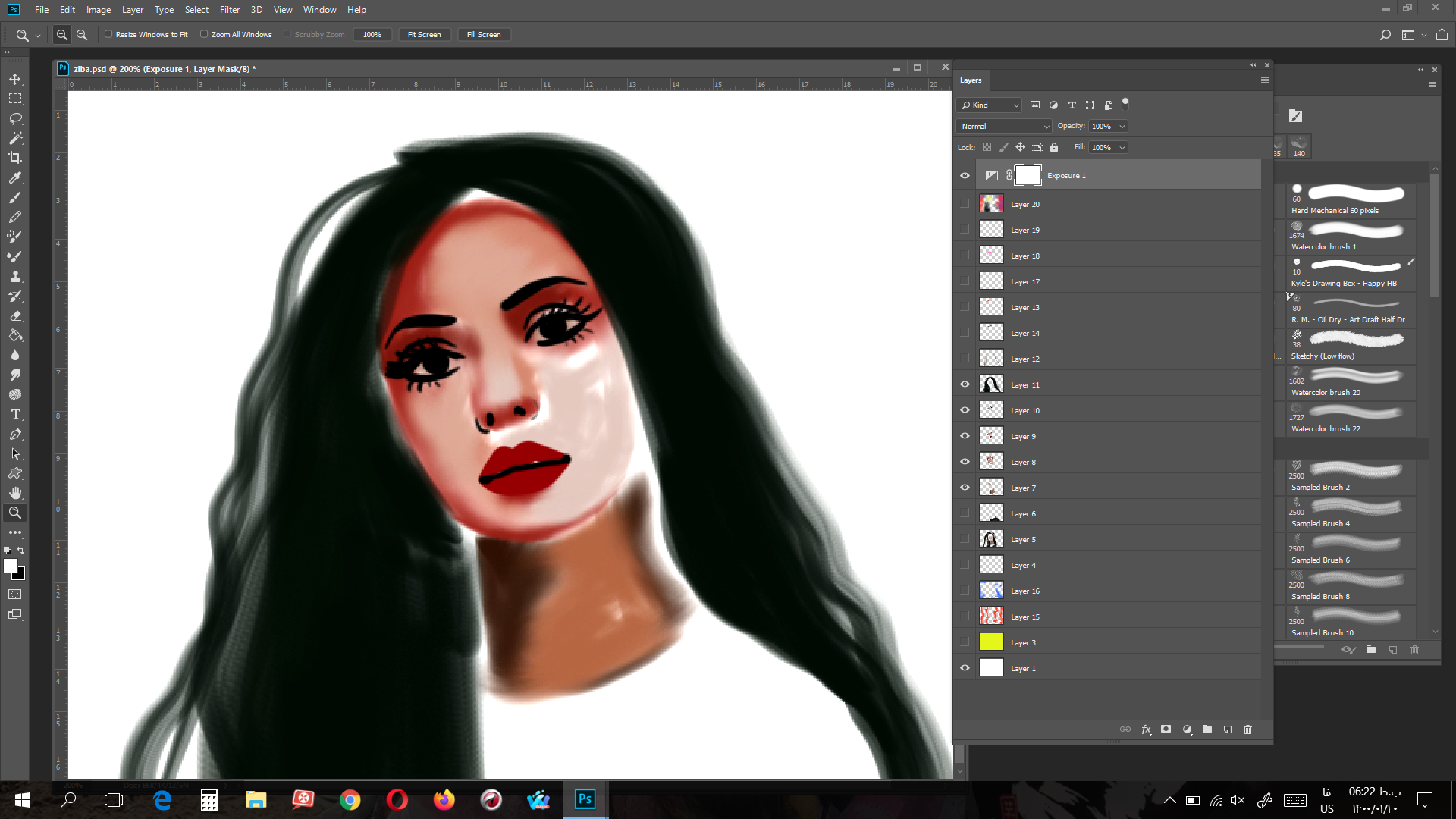Click the foreground color swatch
Screen dimensions: 1456x819
point(10,566)
